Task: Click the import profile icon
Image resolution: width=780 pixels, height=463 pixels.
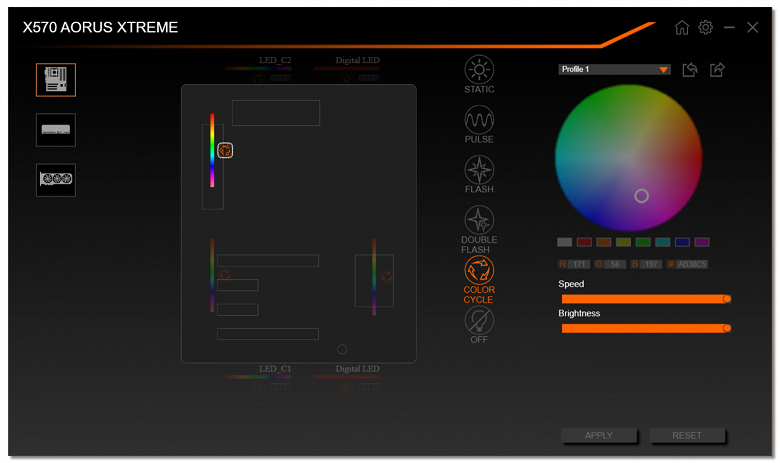Action: 689,70
